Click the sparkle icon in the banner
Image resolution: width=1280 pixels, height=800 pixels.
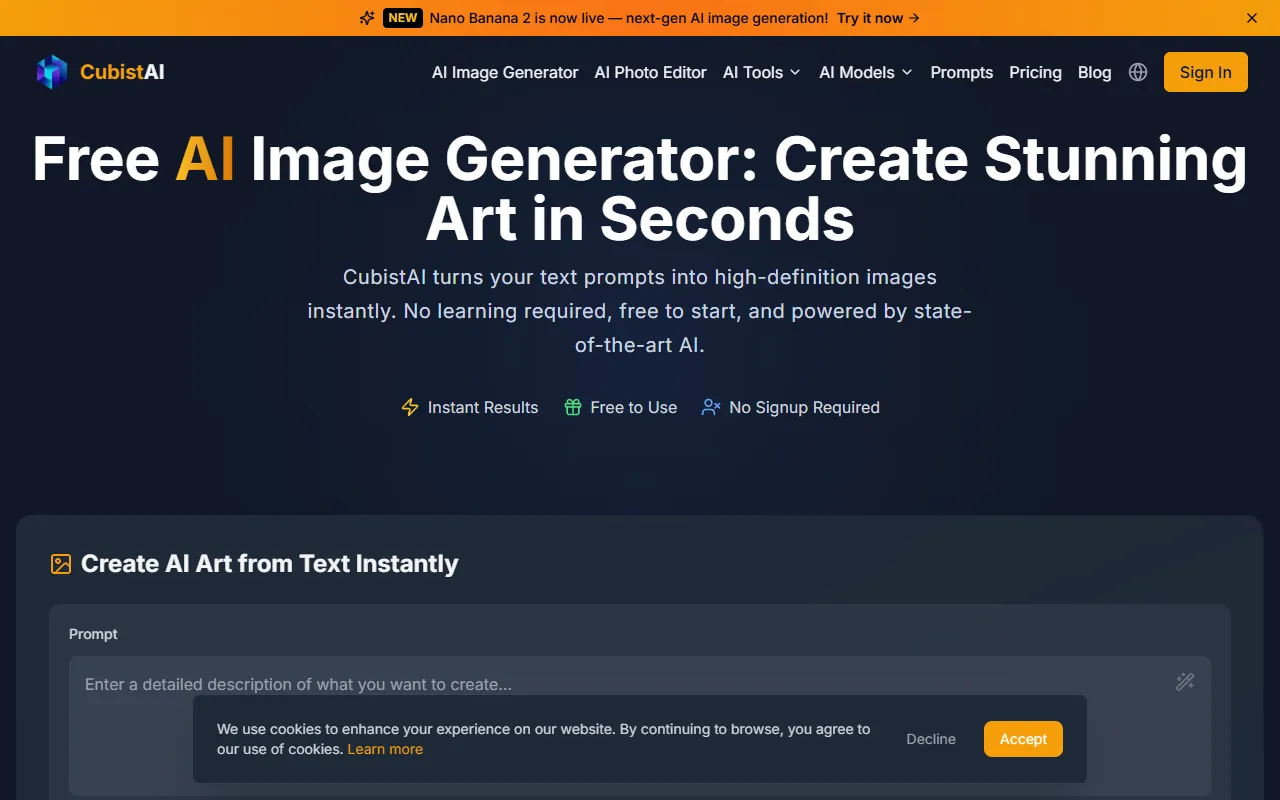(367, 18)
